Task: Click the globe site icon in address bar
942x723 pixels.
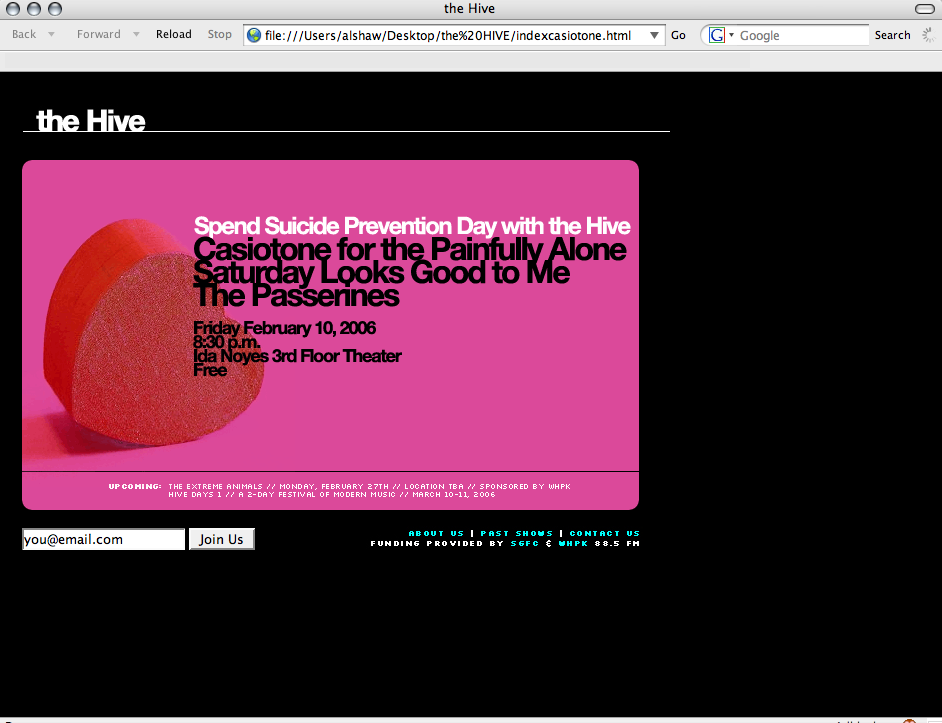Action: pyautogui.click(x=254, y=35)
